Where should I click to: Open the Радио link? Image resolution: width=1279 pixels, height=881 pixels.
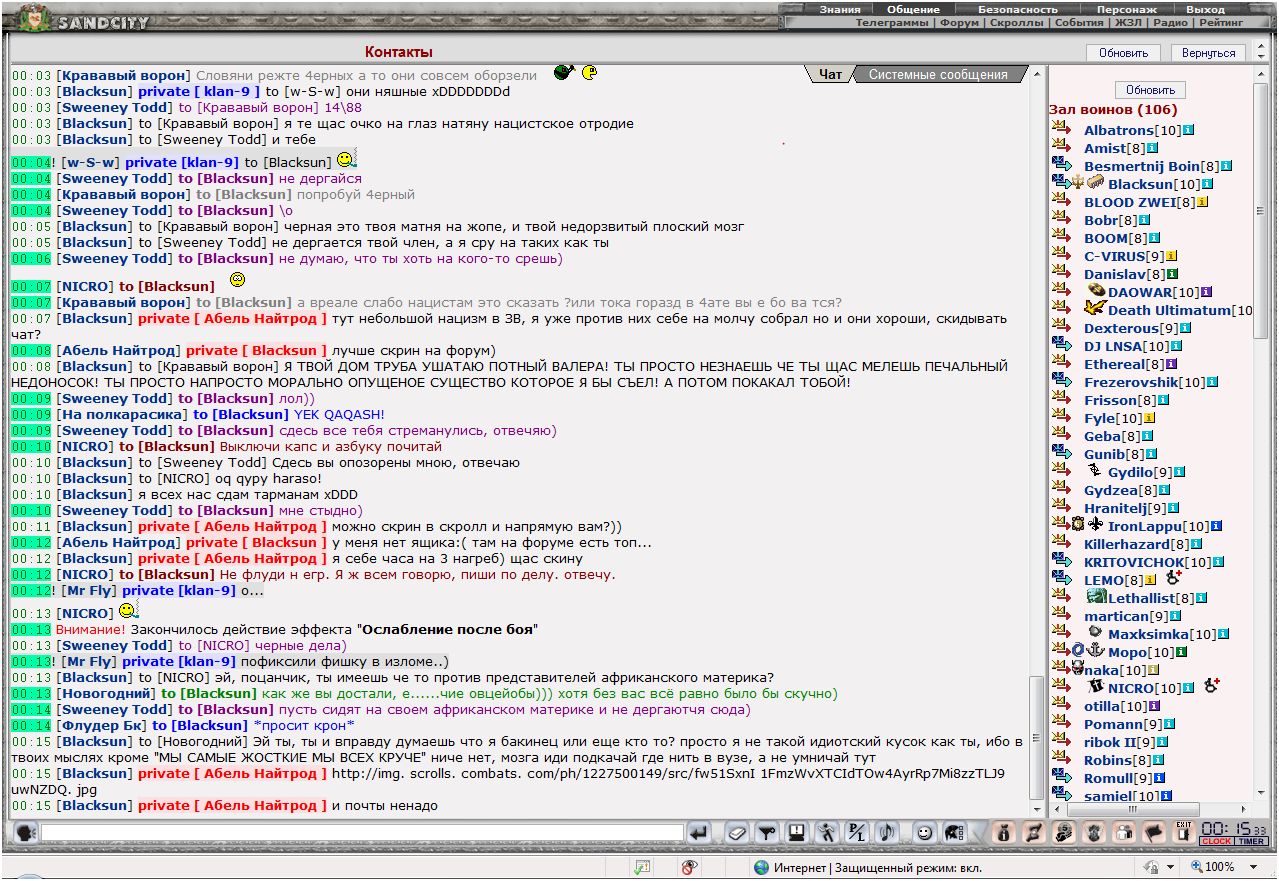click(x=1170, y=22)
